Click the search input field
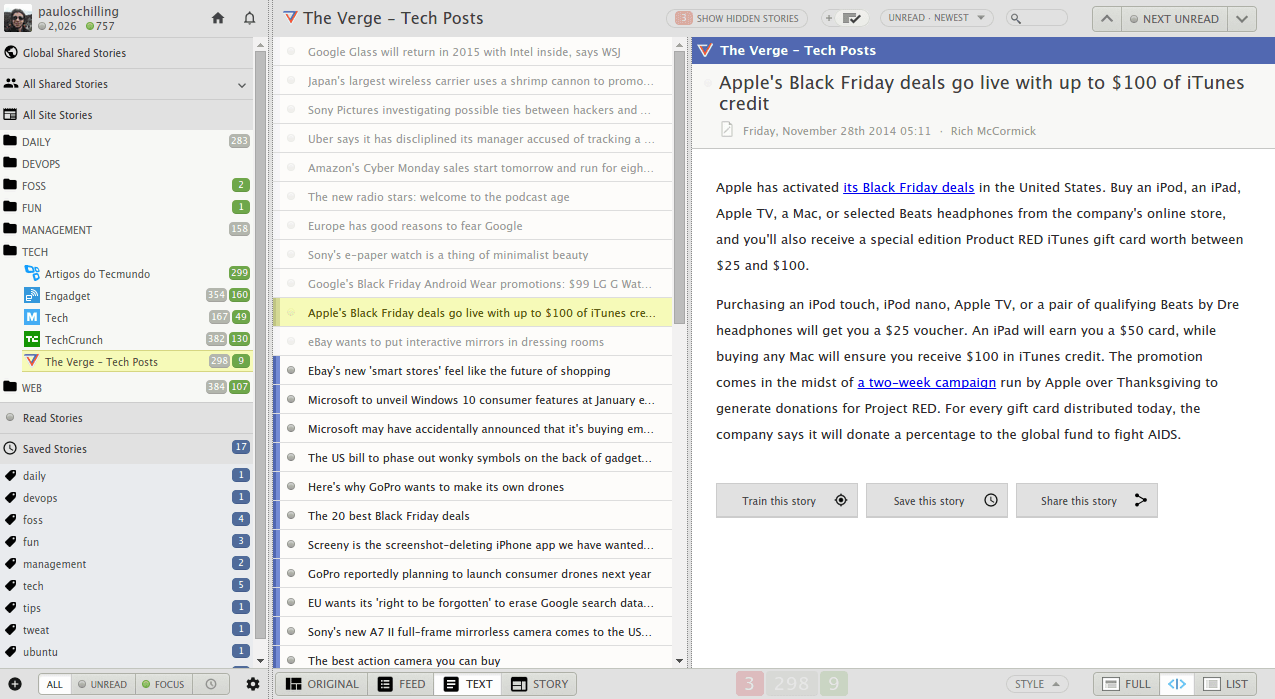1275x699 pixels. pos(1043,18)
